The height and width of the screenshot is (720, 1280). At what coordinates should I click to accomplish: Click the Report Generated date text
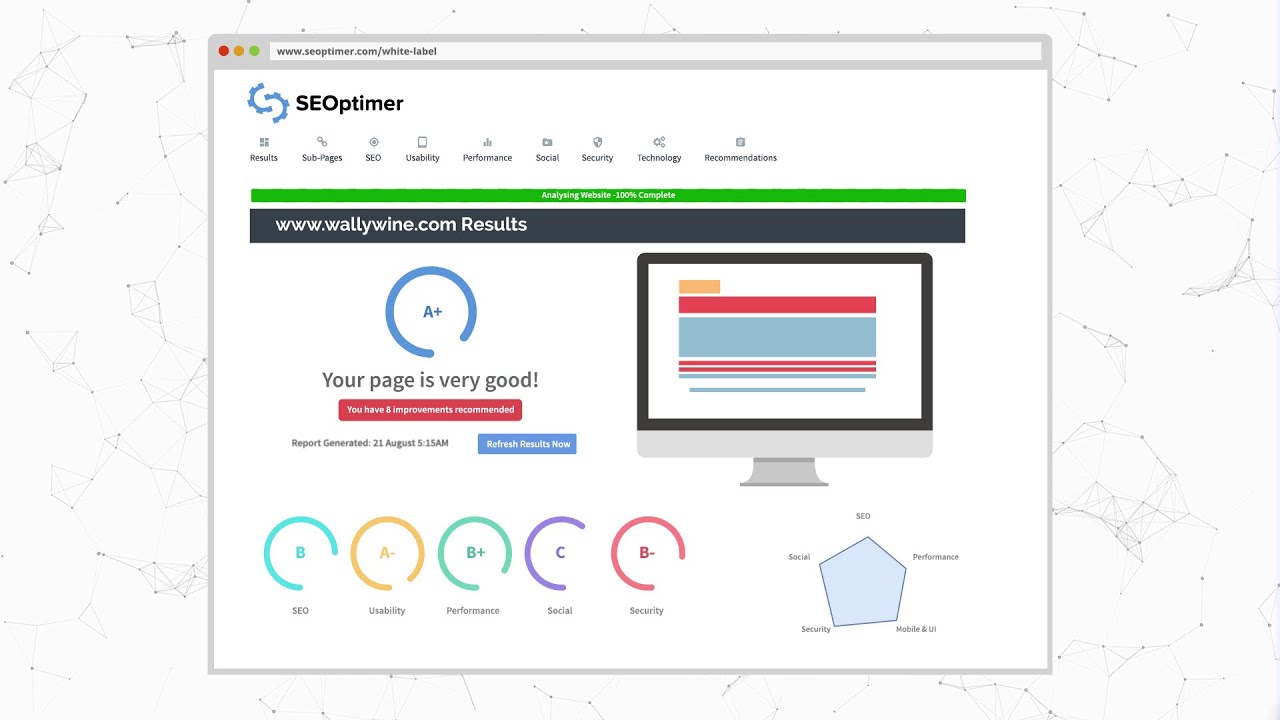click(370, 443)
